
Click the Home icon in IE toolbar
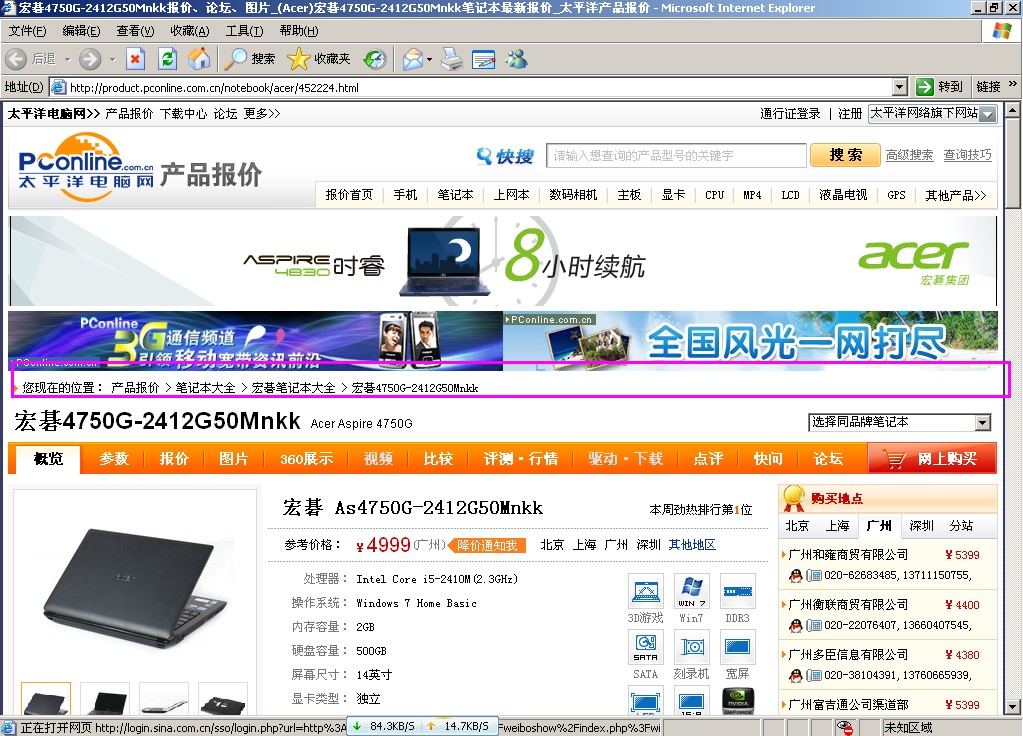tap(199, 59)
